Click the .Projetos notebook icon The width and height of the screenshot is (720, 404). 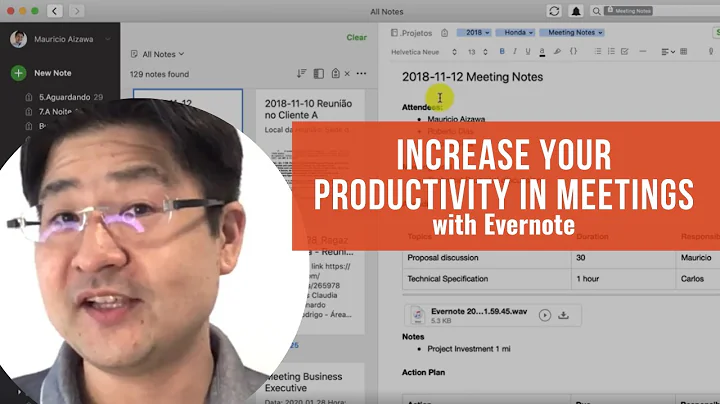[394, 33]
